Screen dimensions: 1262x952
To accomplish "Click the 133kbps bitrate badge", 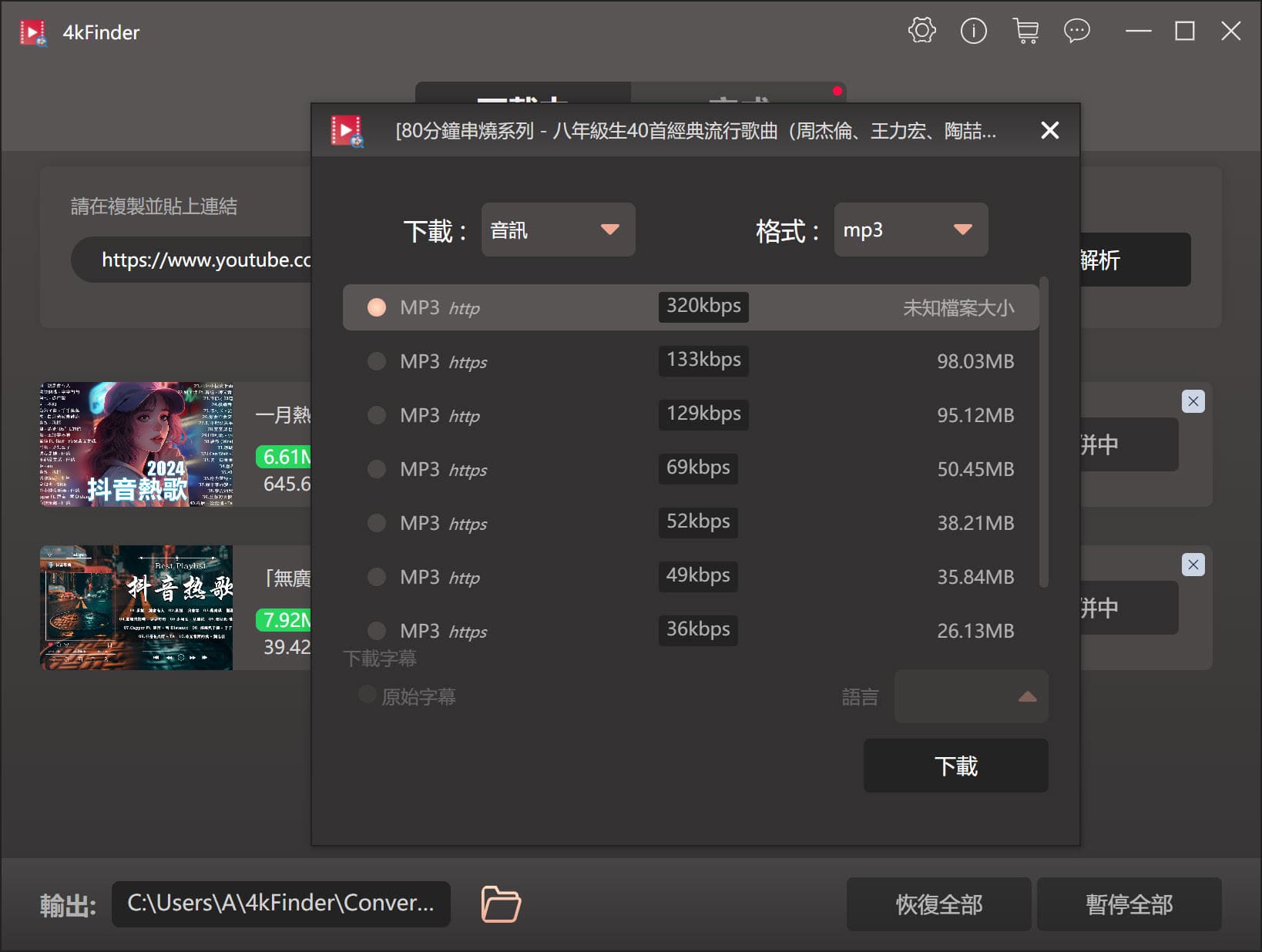I will pyautogui.click(x=703, y=360).
